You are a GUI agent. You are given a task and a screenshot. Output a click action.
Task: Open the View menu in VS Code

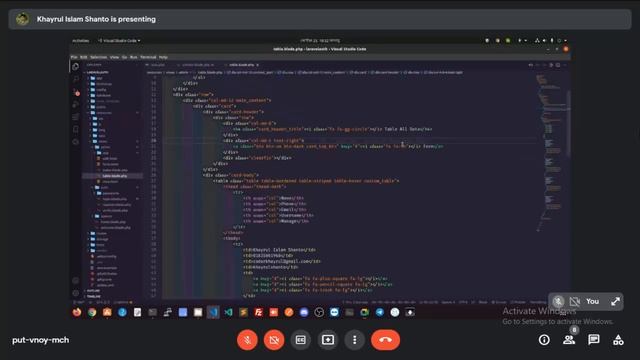point(115,57)
